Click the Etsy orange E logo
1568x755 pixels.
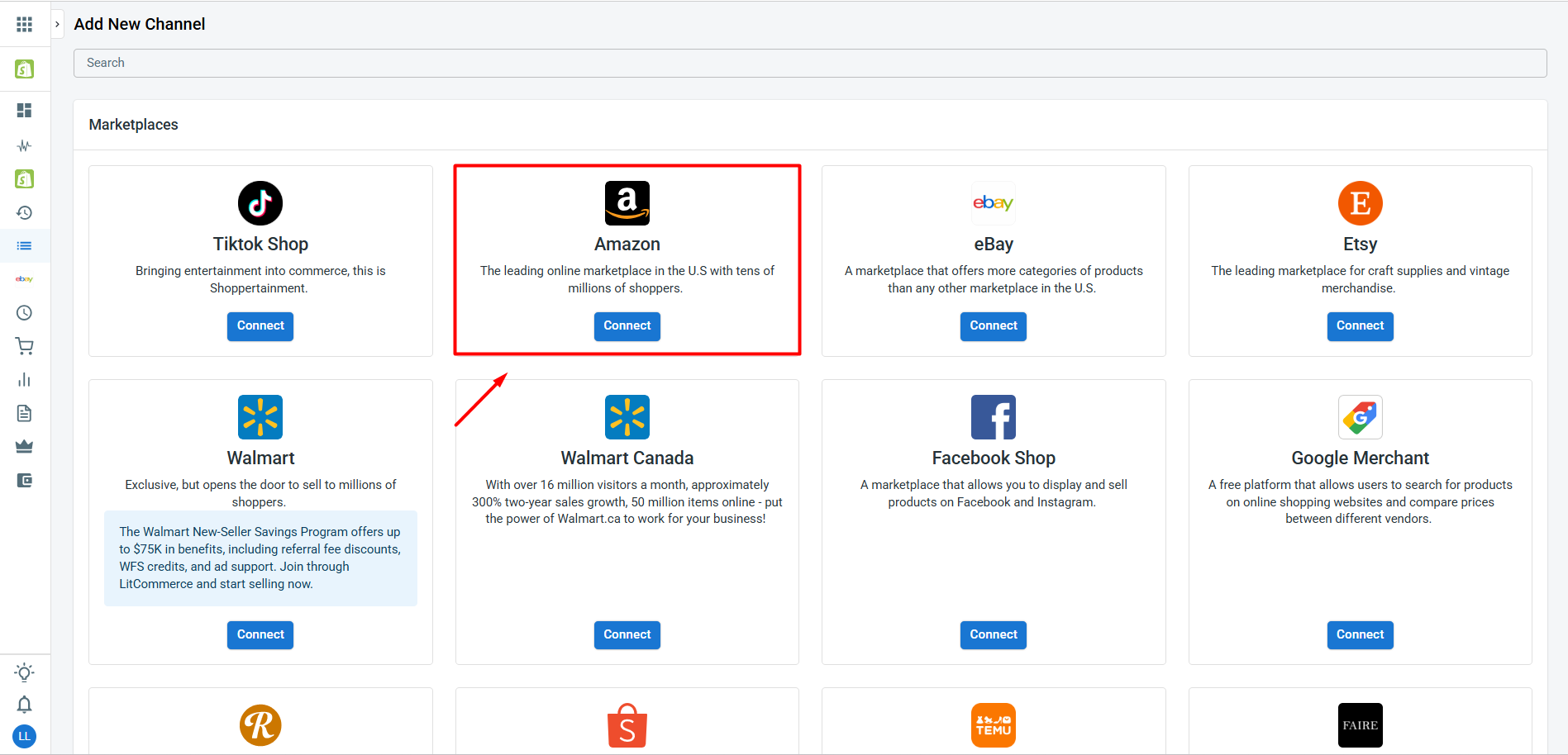click(x=1361, y=203)
